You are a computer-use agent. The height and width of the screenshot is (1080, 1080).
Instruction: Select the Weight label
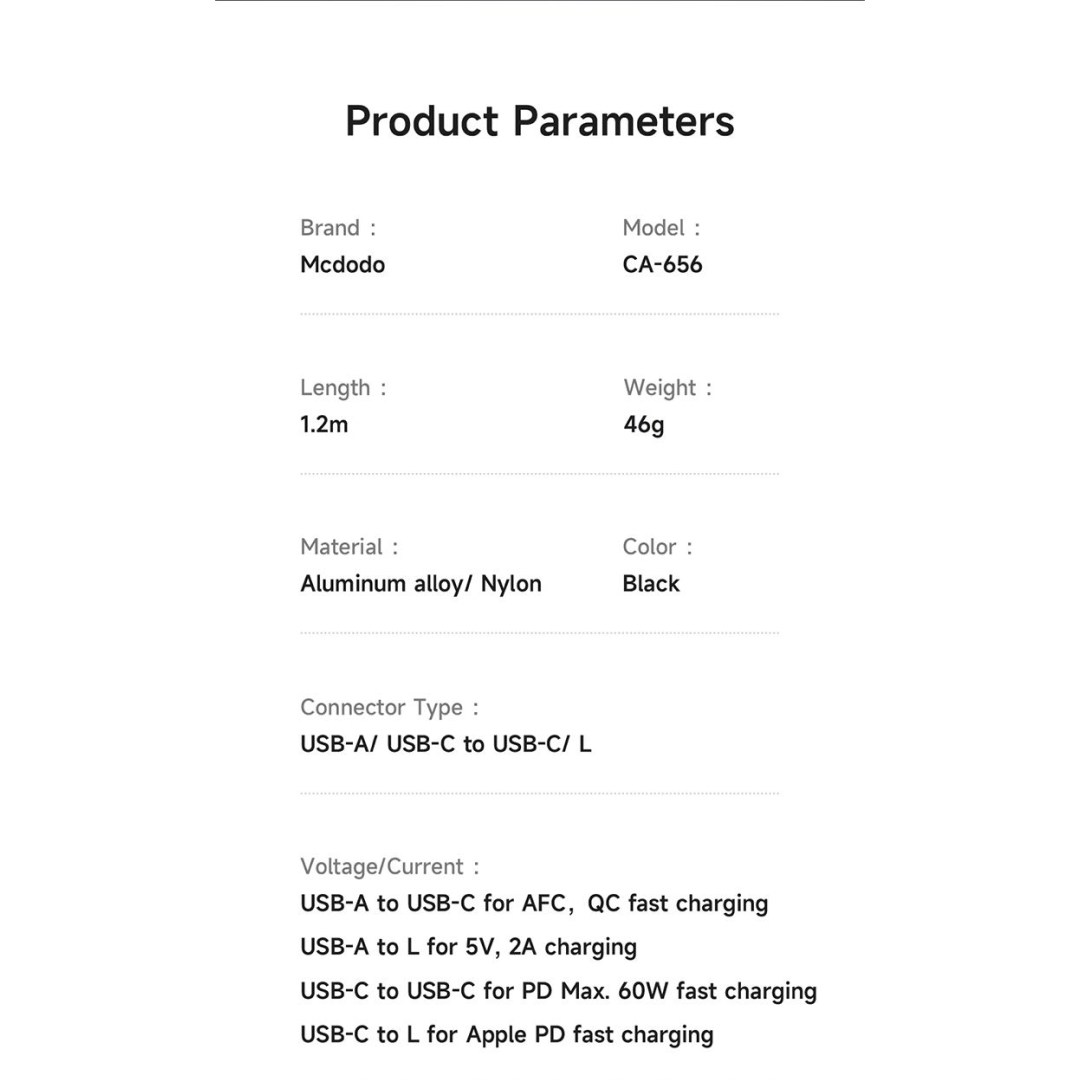pyautogui.click(x=667, y=388)
